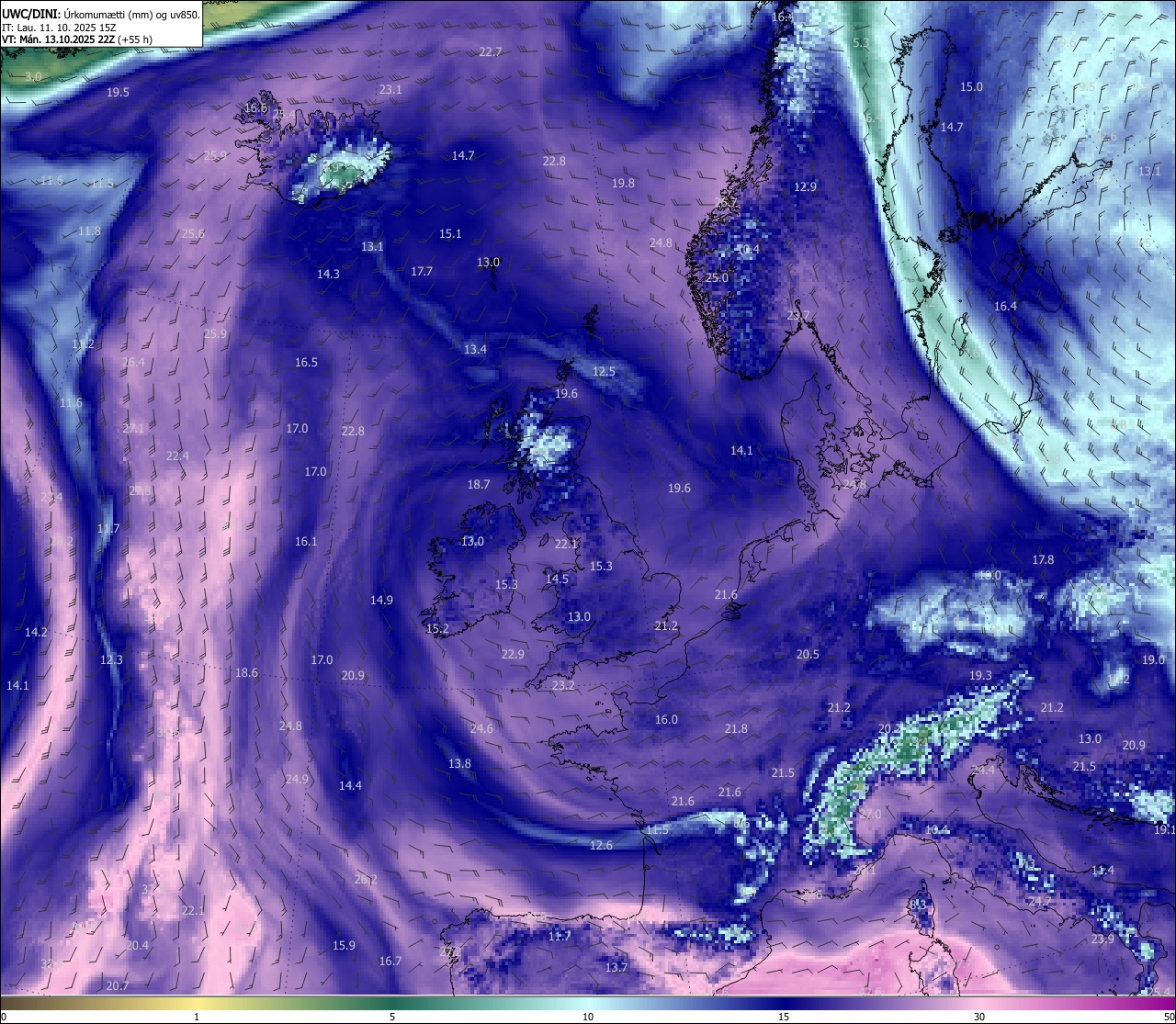Click the 23.9 value on the map
Viewport: 1176px width, 1024px height.
[1102, 940]
